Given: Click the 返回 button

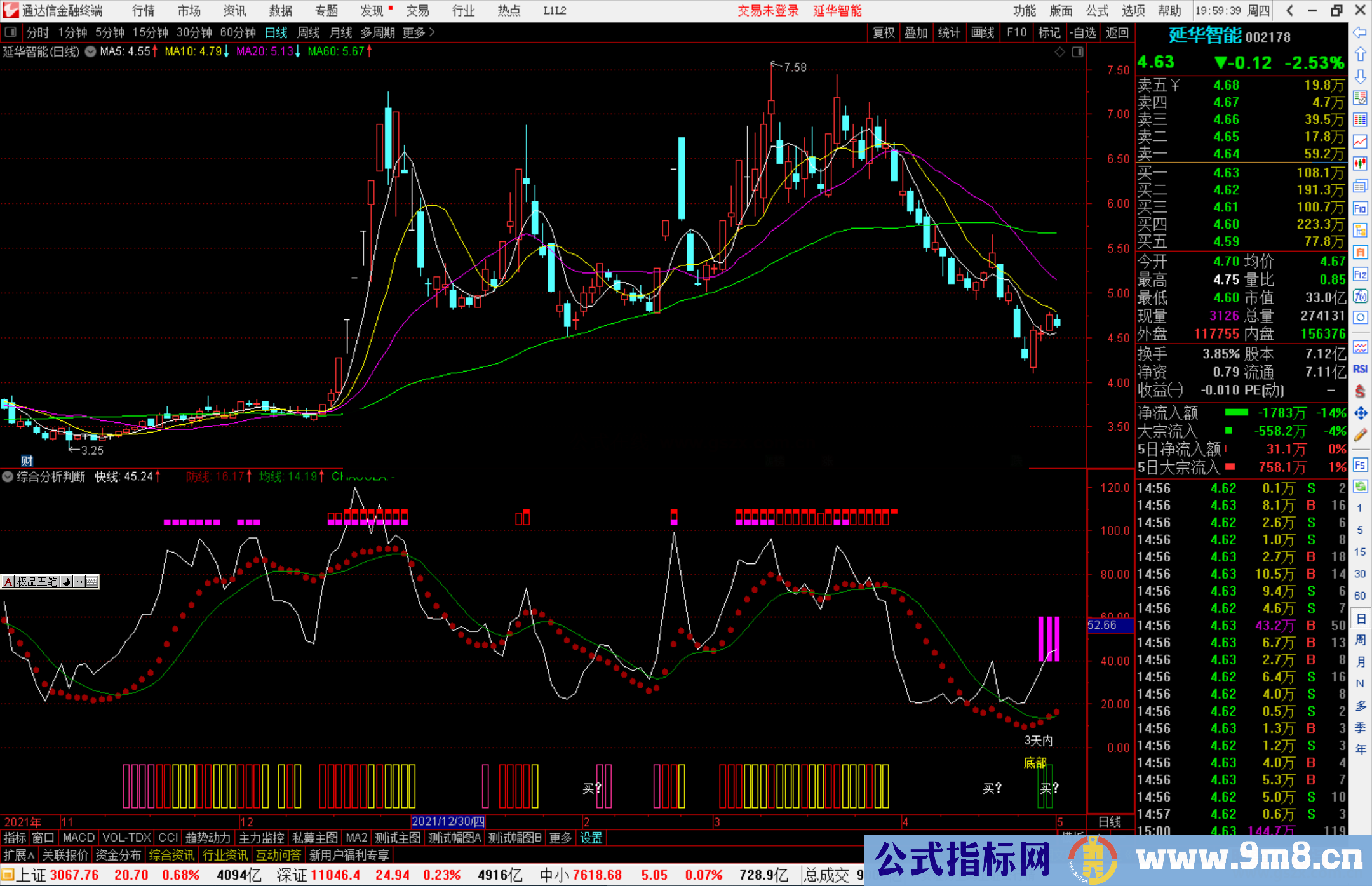Looking at the screenshot, I should click(x=1117, y=32).
